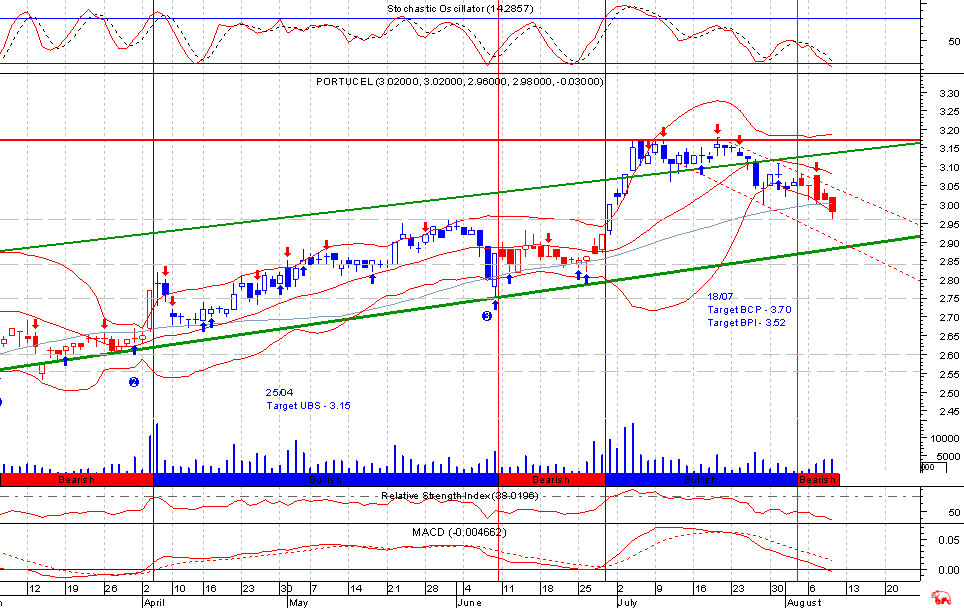Click the 0.00 MACD axis label
Viewport: 964px width, 608px height.
click(x=949, y=570)
